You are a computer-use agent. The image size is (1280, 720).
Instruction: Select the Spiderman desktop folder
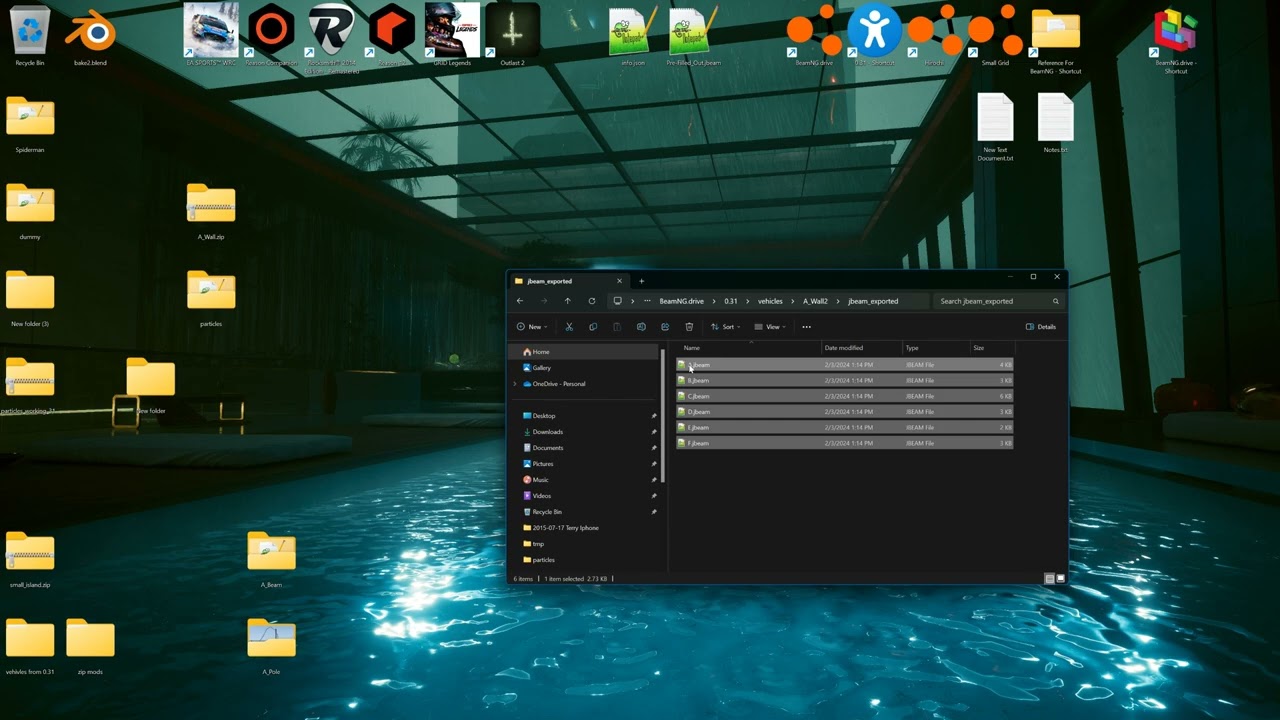tap(30, 124)
